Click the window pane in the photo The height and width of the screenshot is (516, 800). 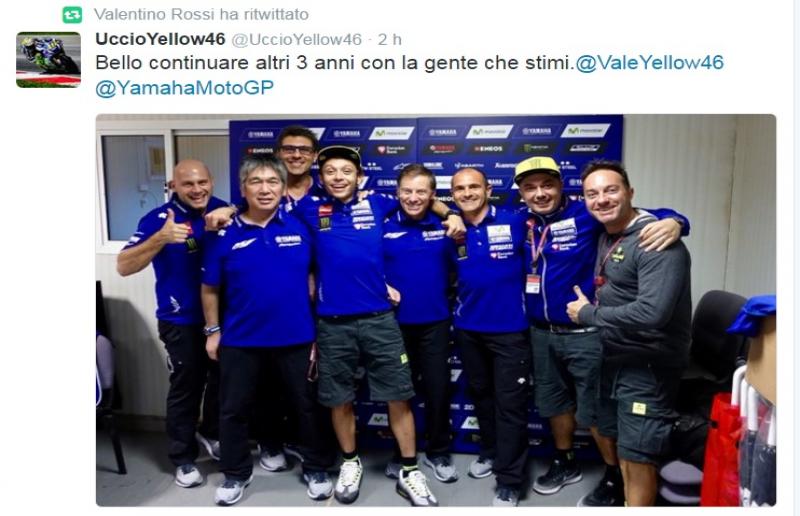pyautogui.click(x=134, y=187)
